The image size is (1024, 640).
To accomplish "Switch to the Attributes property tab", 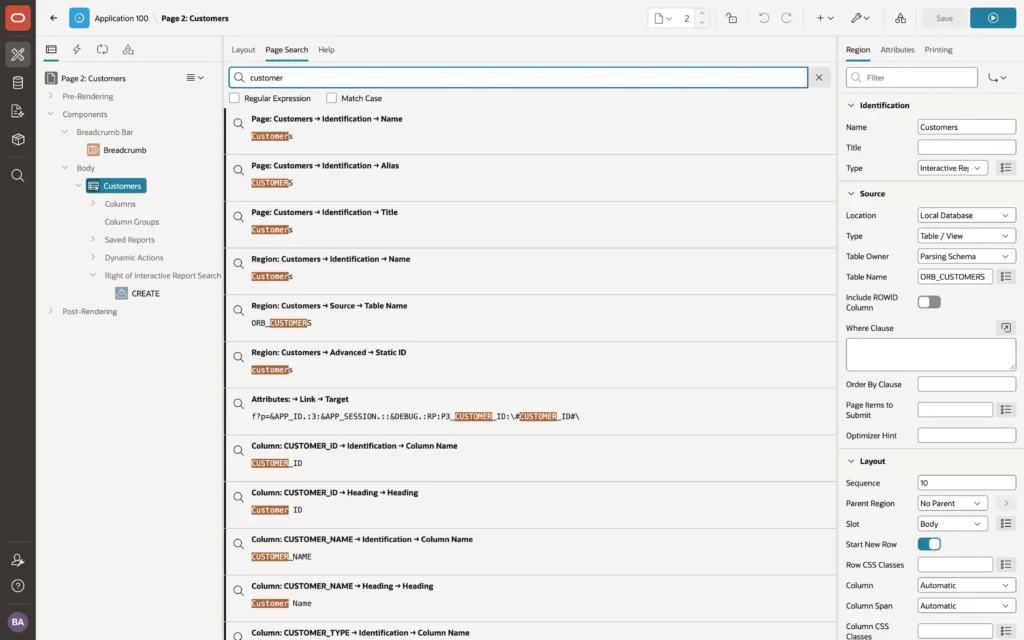I will point(897,50).
